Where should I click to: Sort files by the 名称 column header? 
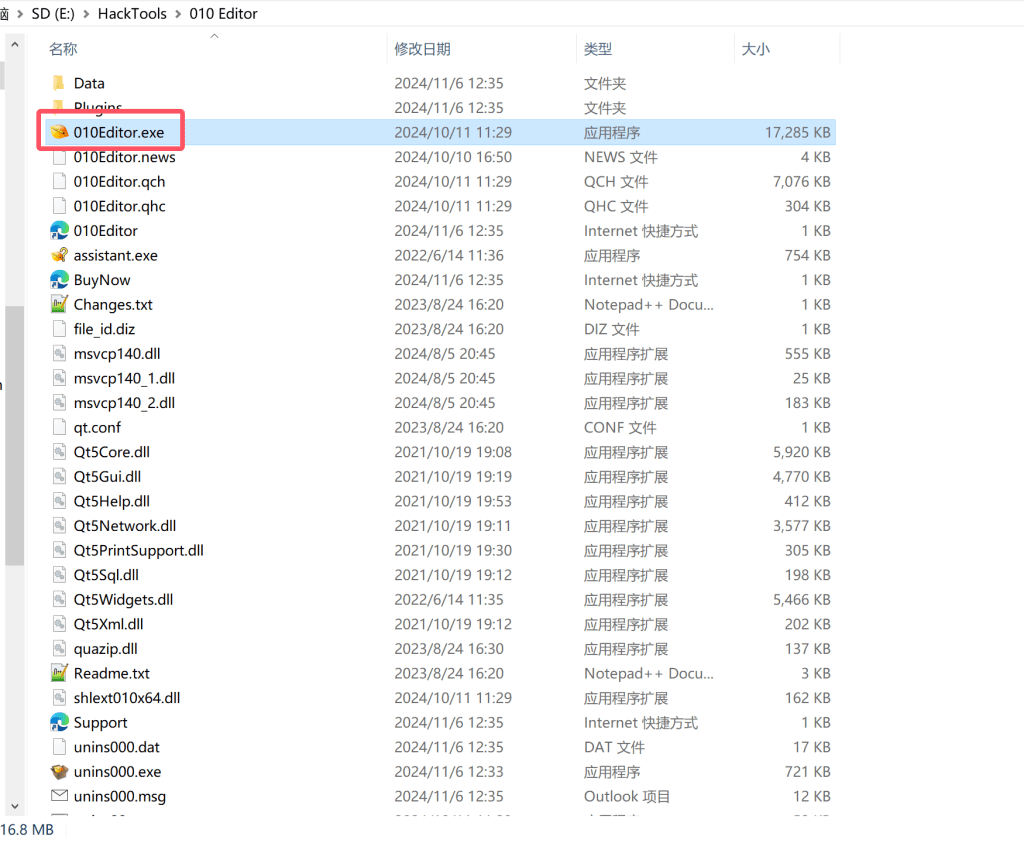point(63,49)
